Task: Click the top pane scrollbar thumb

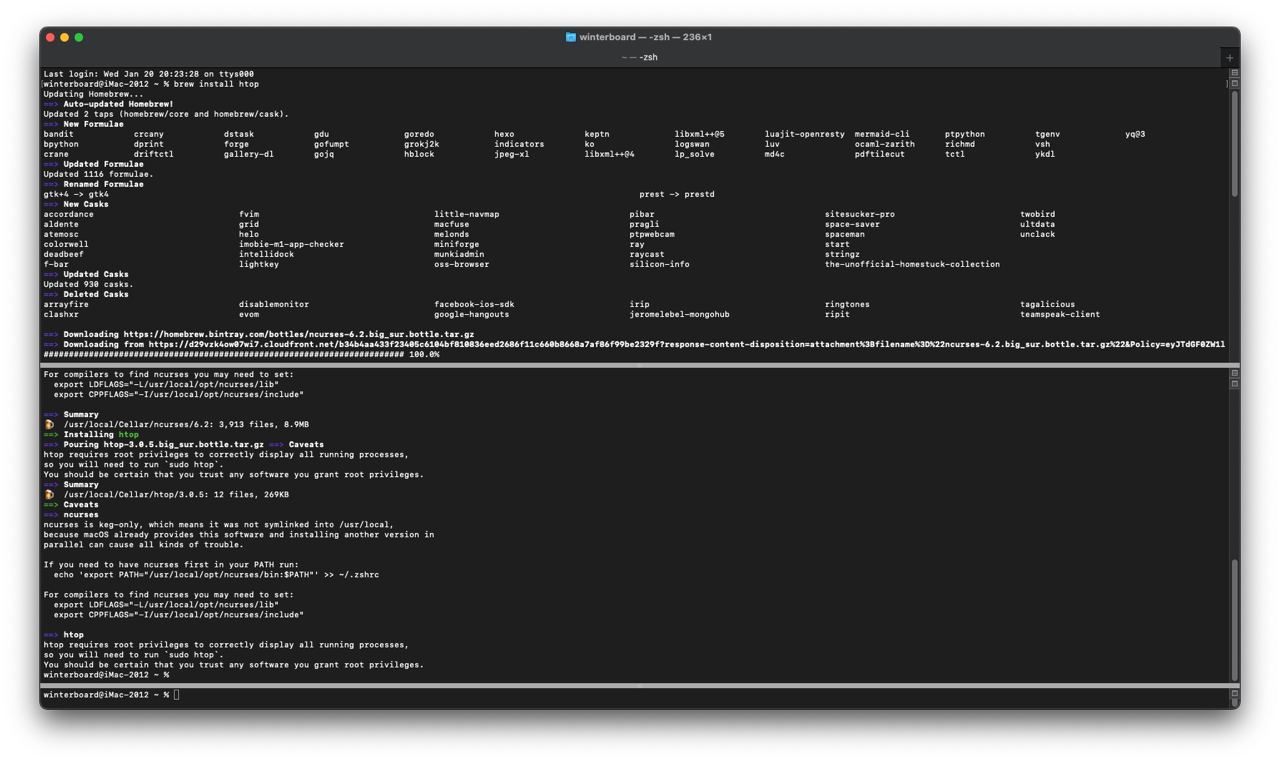Action: [1235, 144]
